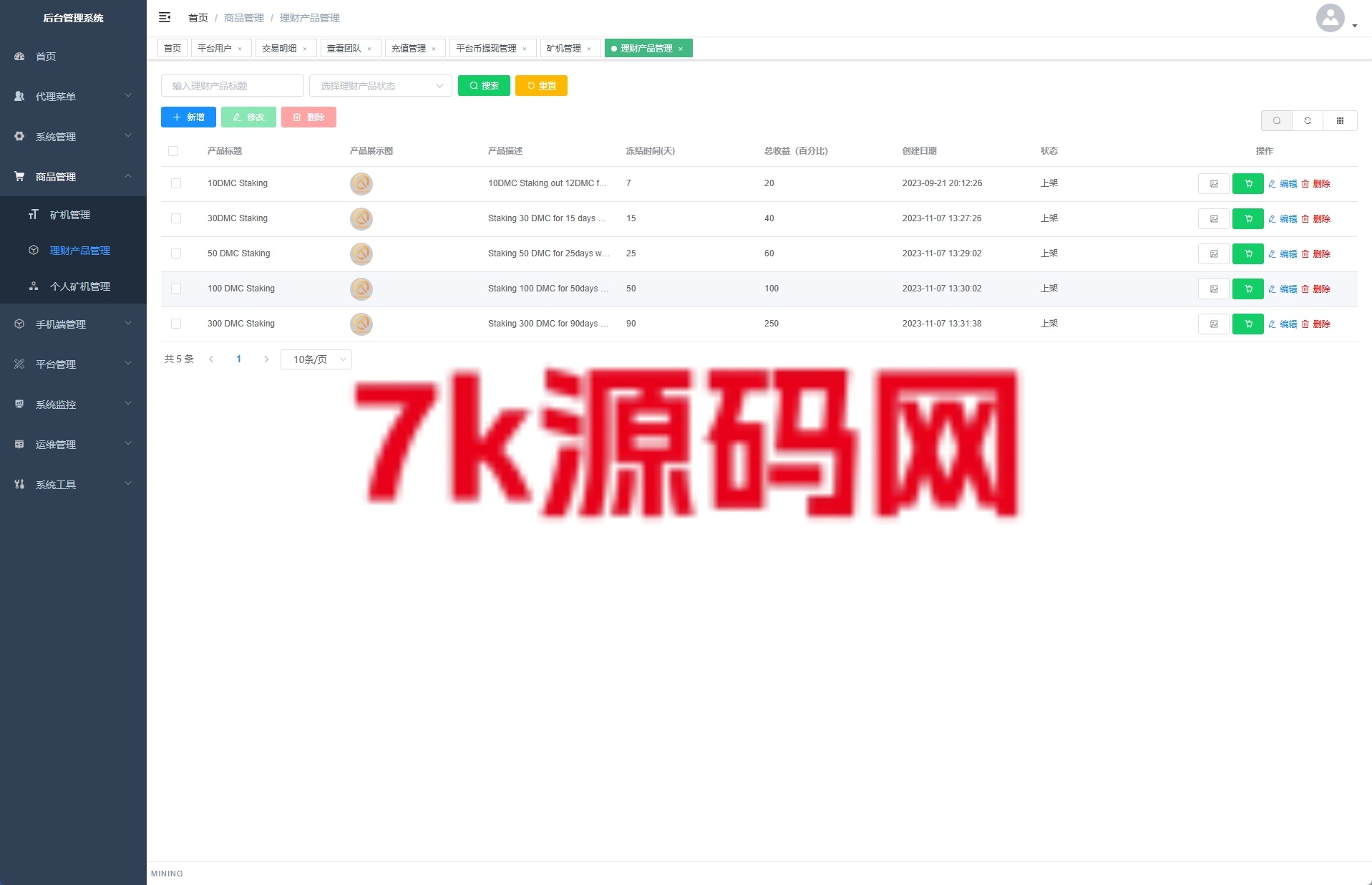Toggle the sidebar collapse hamburger icon
The height and width of the screenshot is (885, 1372).
tap(165, 17)
